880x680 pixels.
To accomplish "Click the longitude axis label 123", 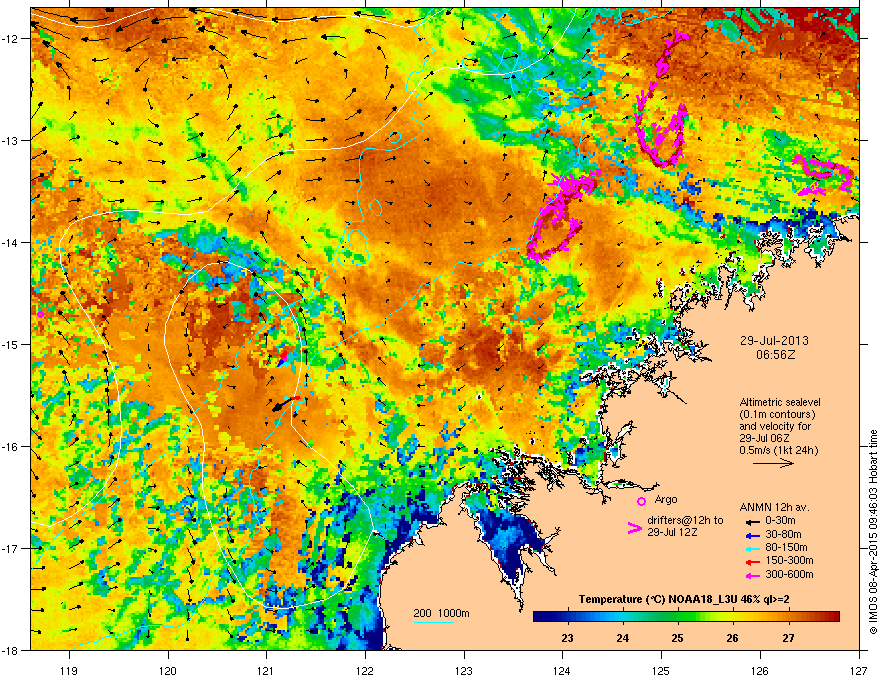I will [x=464, y=670].
